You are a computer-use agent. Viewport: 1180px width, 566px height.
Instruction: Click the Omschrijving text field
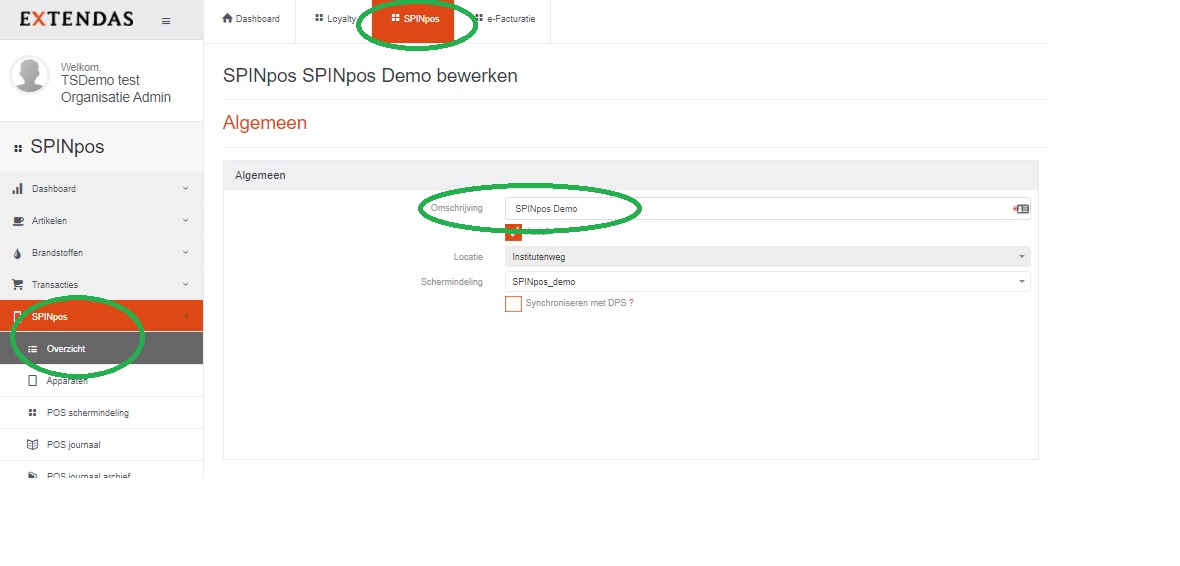[x=767, y=208]
